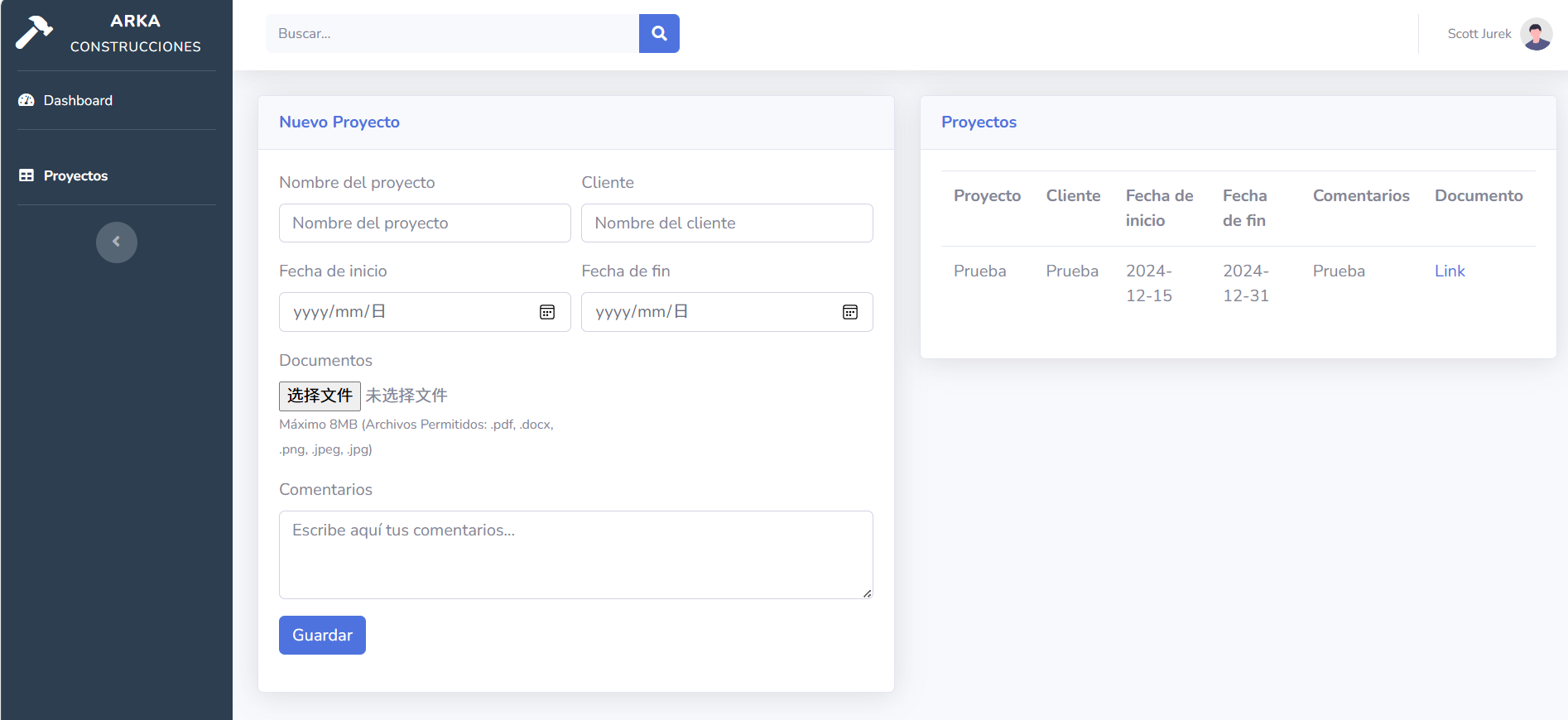1568x720 pixels.
Task: Open the Link for Prueba's document
Action: [1449, 271]
